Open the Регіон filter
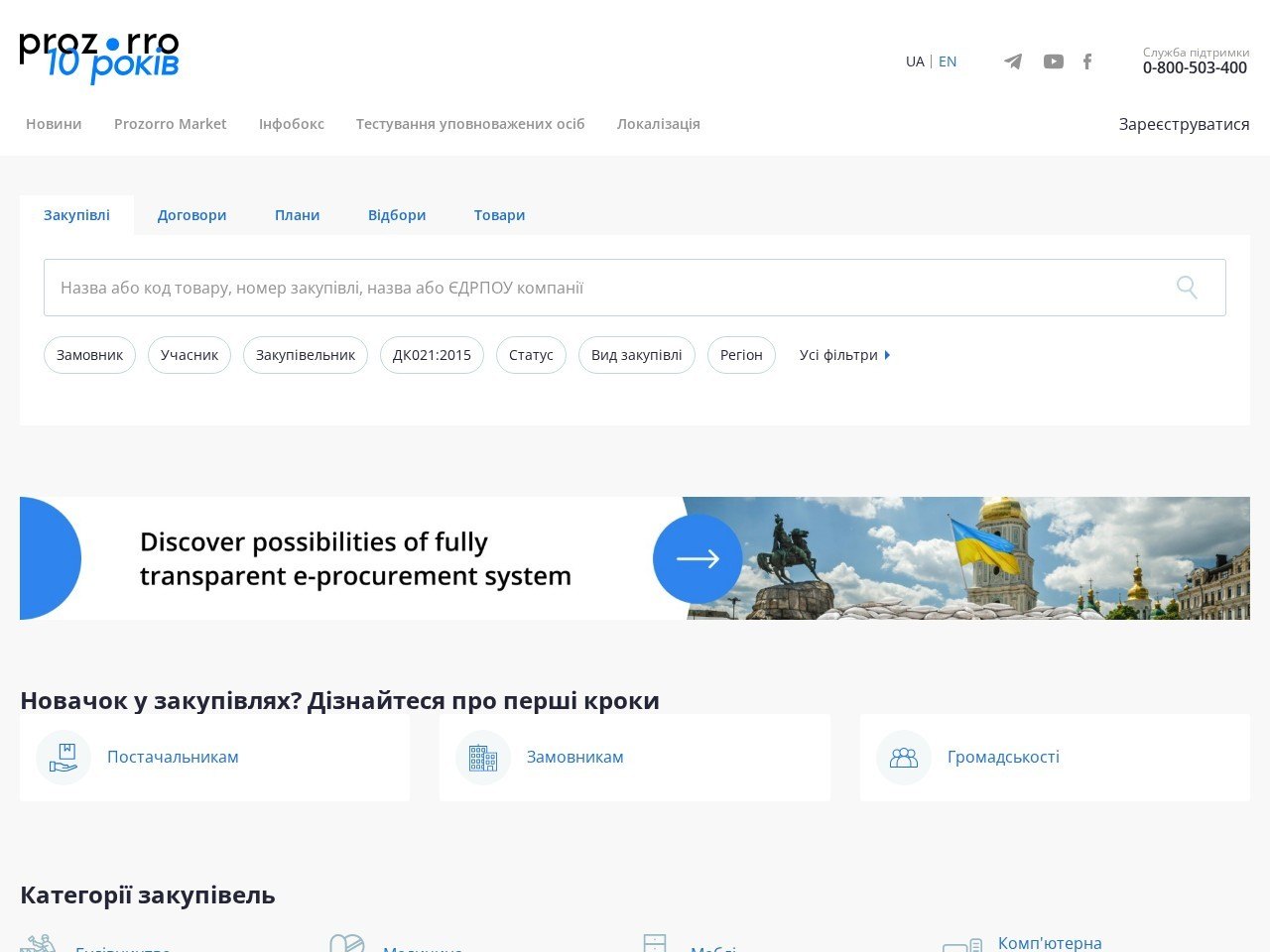 tap(741, 355)
